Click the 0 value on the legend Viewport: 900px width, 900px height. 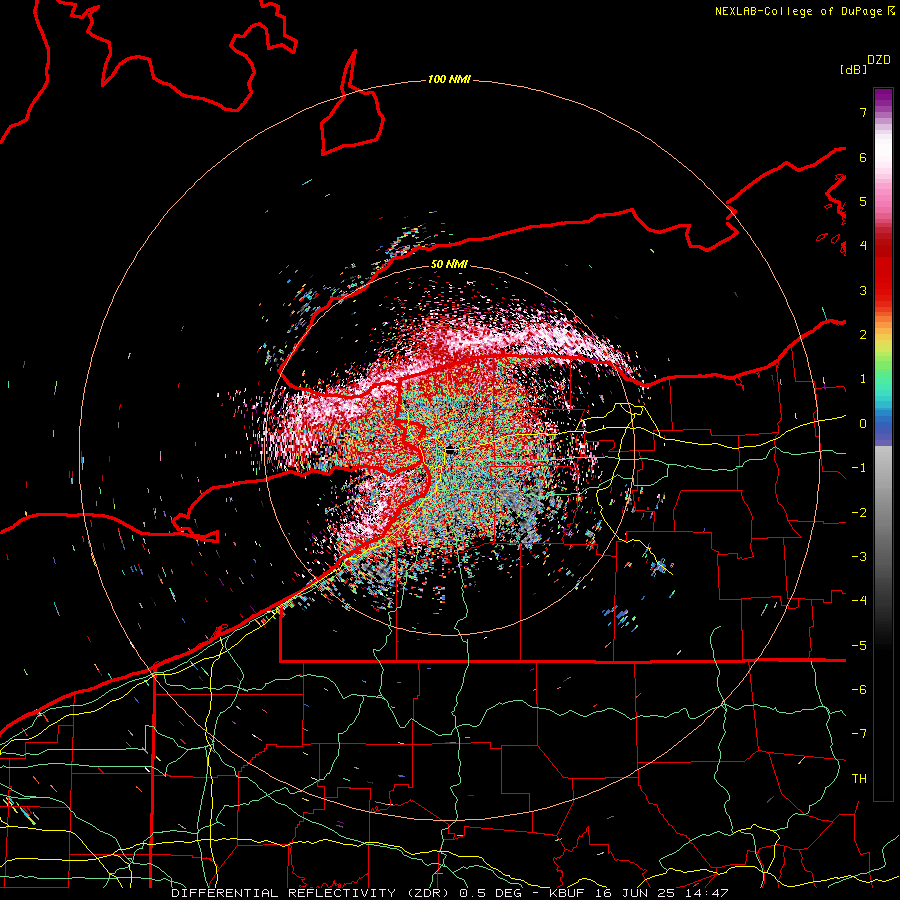863,424
